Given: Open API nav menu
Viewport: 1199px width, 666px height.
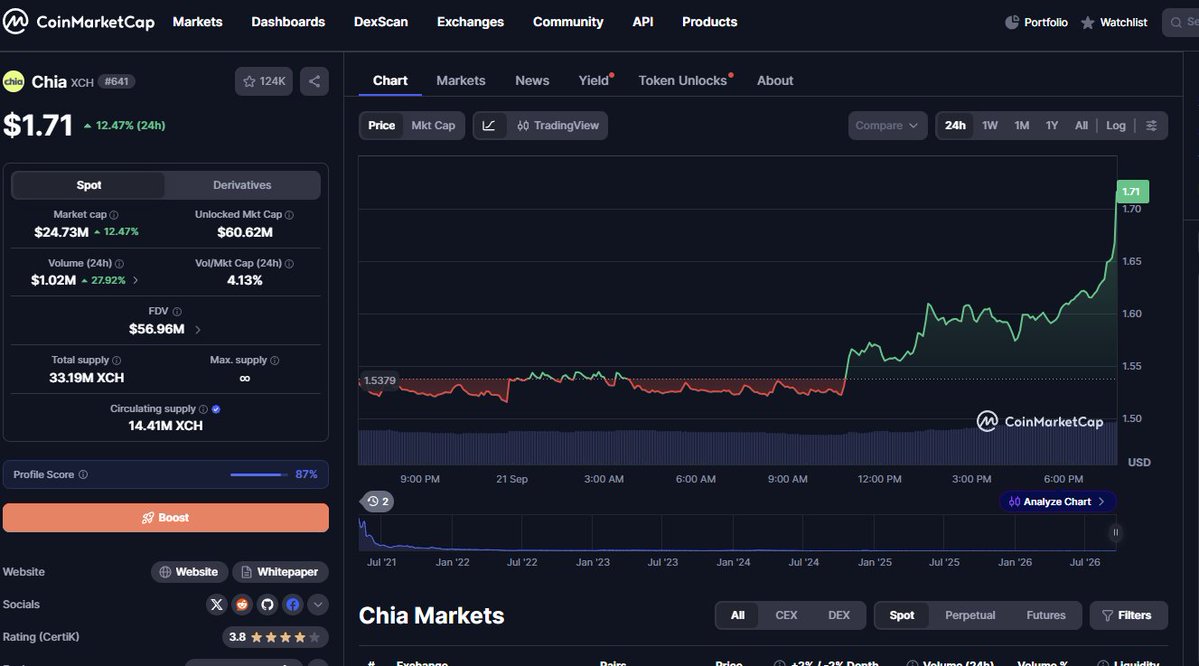Looking at the screenshot, I should click(643, 22).
